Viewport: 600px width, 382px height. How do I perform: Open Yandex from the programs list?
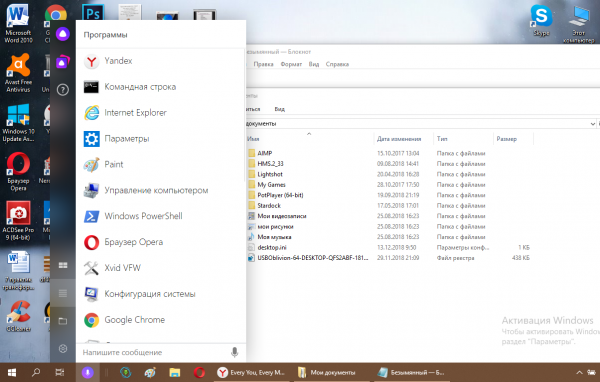coord(161,61)
